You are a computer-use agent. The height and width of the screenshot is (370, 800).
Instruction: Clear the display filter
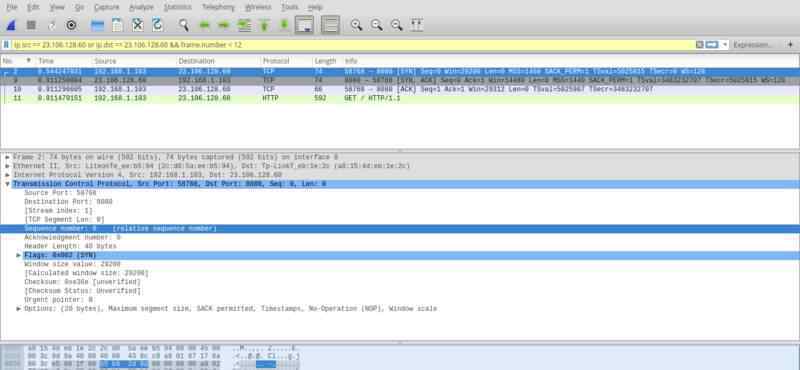[700, 45]
